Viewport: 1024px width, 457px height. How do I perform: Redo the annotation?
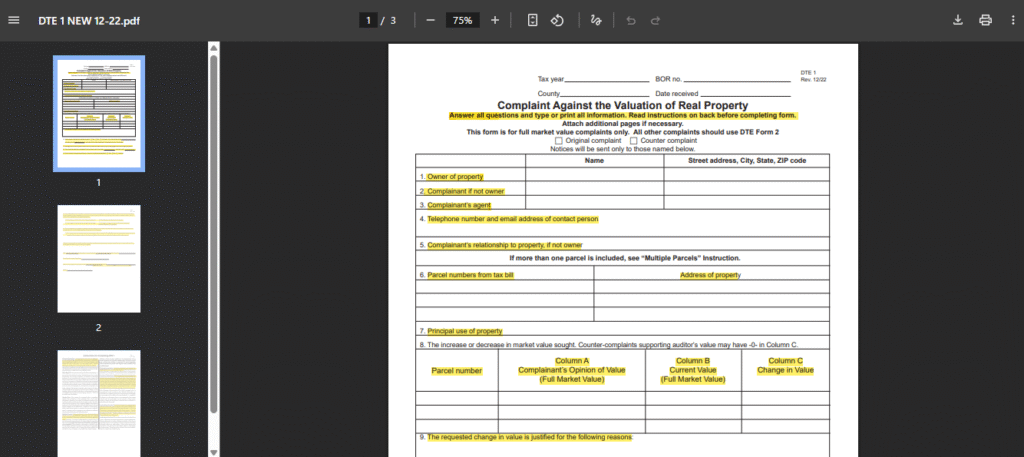tap(655, 20)
